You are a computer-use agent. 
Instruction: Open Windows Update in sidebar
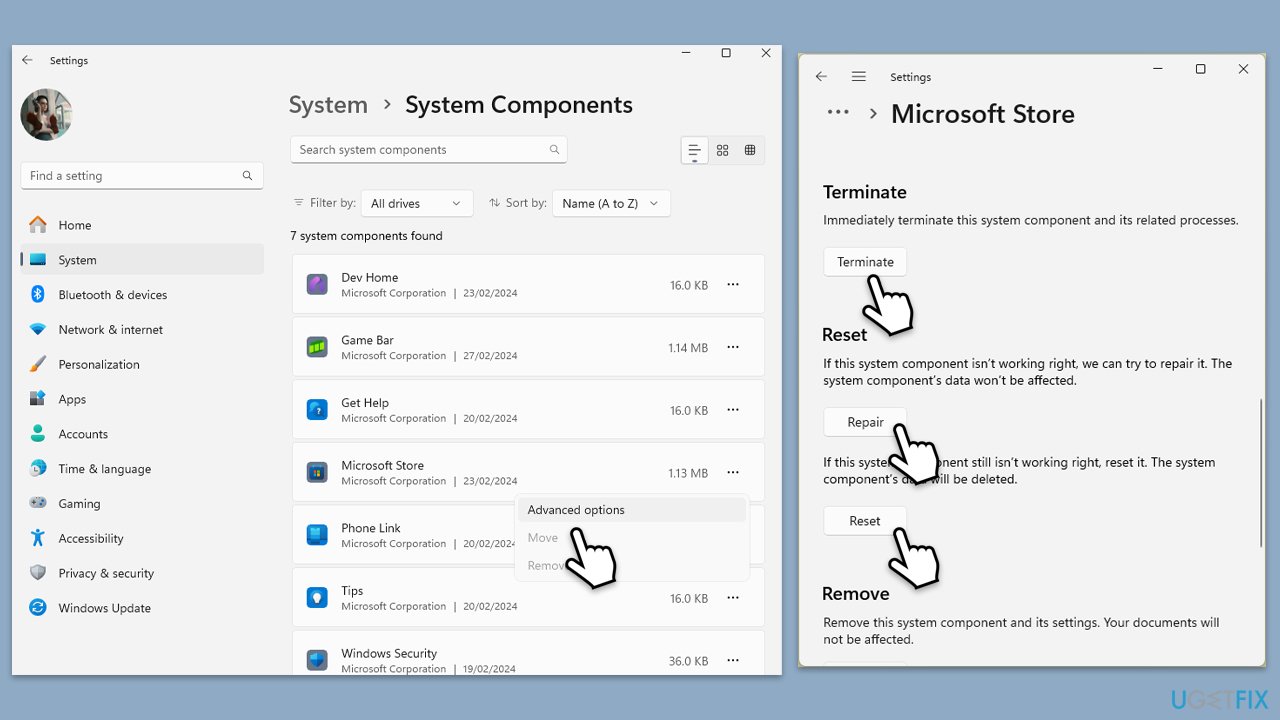104,608
